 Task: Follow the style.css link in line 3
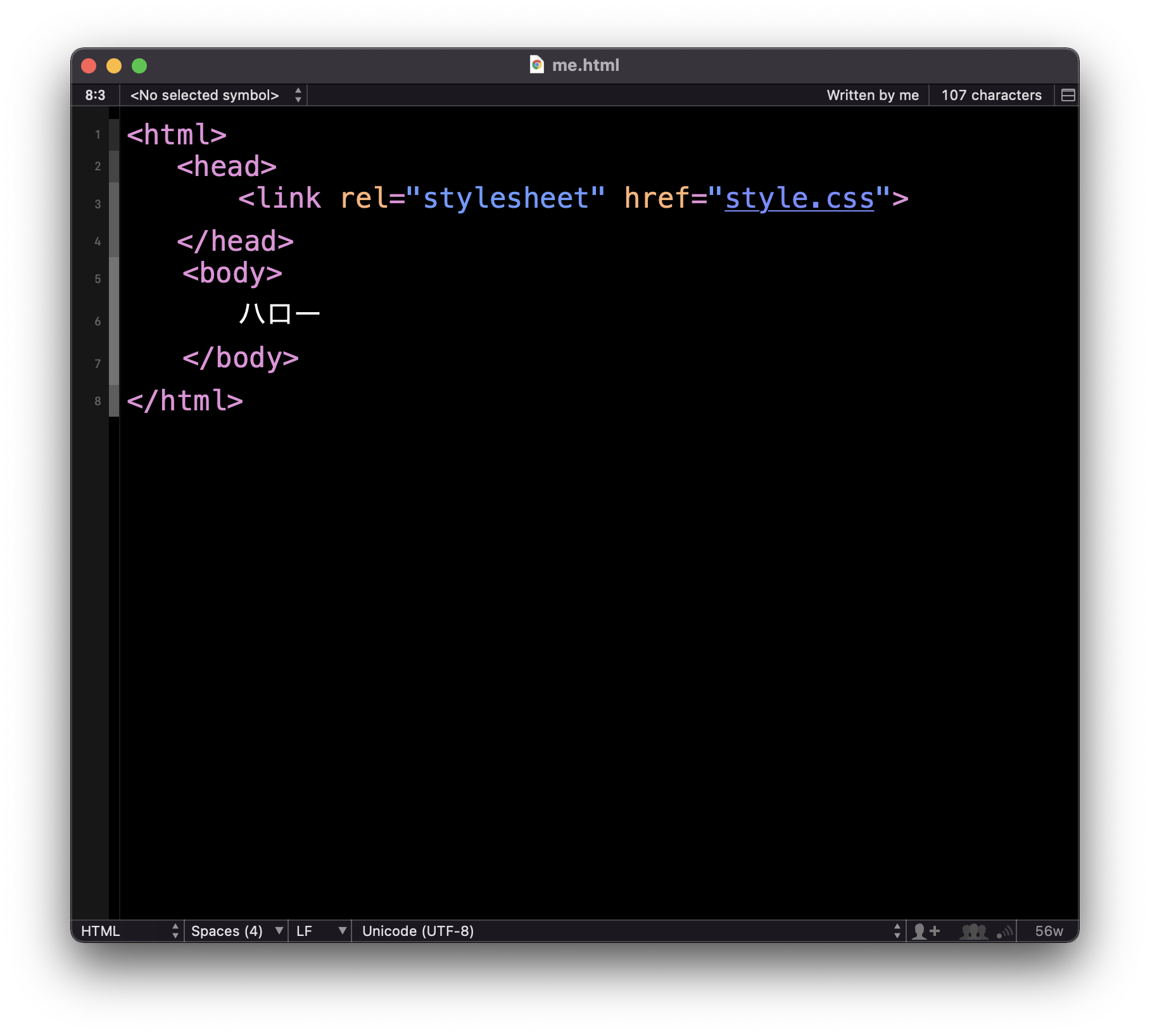click(x=799, y=198)
